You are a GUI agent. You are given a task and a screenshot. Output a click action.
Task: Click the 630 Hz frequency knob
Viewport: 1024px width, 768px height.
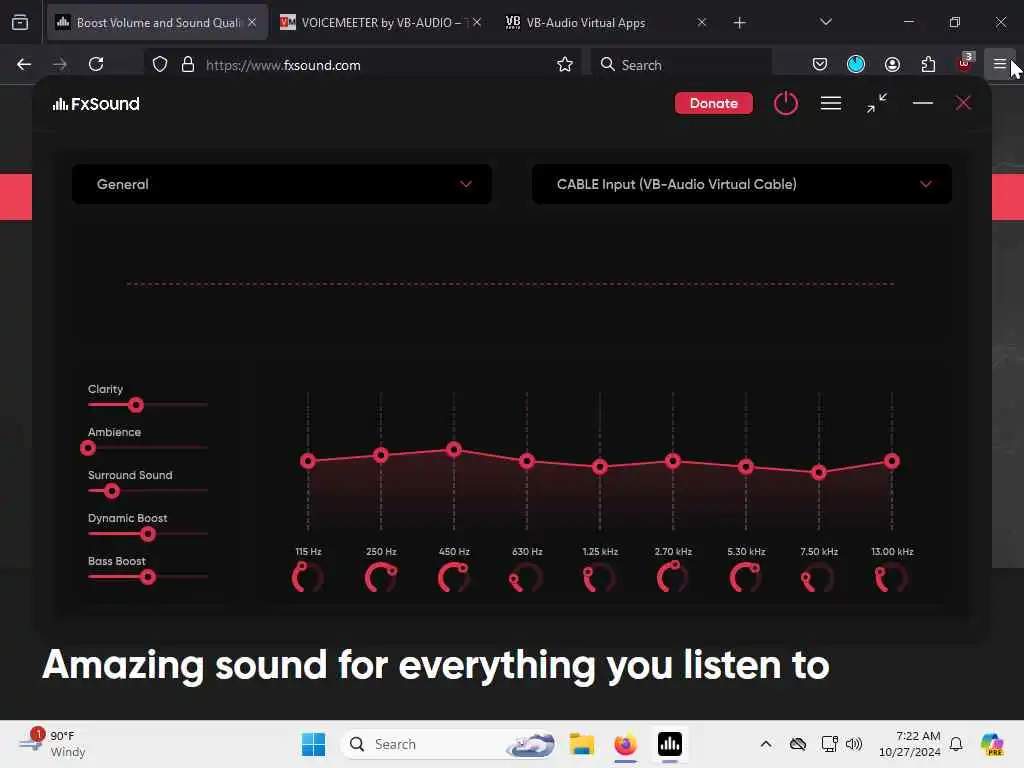(x=526, y=578)
